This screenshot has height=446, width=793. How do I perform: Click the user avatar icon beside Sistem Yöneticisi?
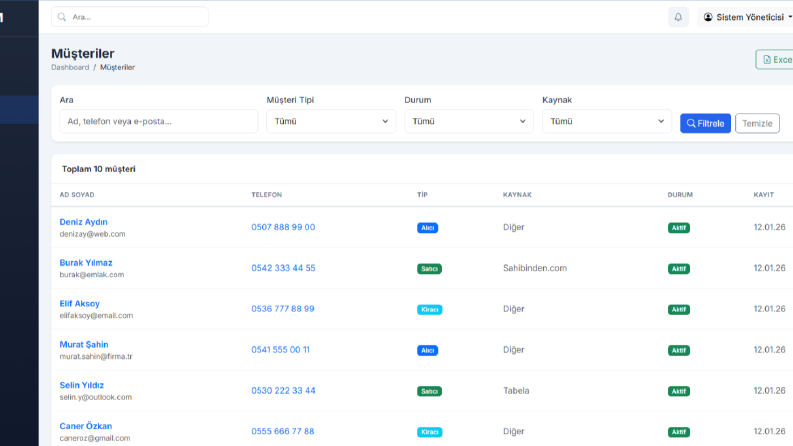point(708,17)
